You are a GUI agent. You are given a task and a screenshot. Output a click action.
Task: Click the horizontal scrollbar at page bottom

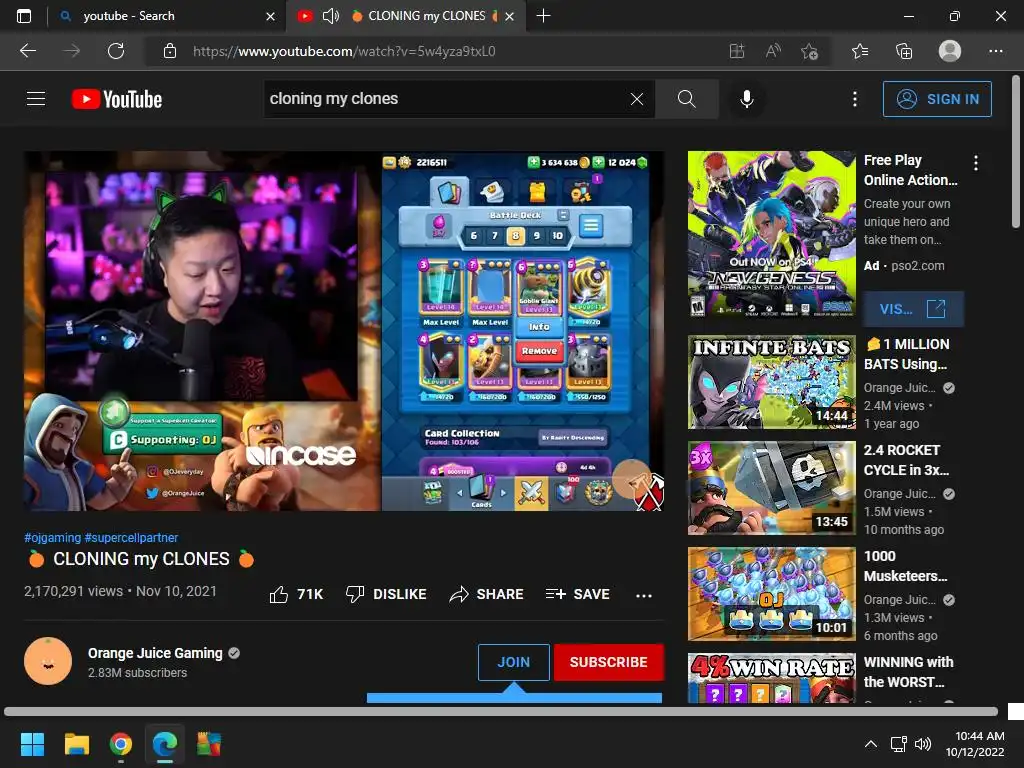point(501,711)
